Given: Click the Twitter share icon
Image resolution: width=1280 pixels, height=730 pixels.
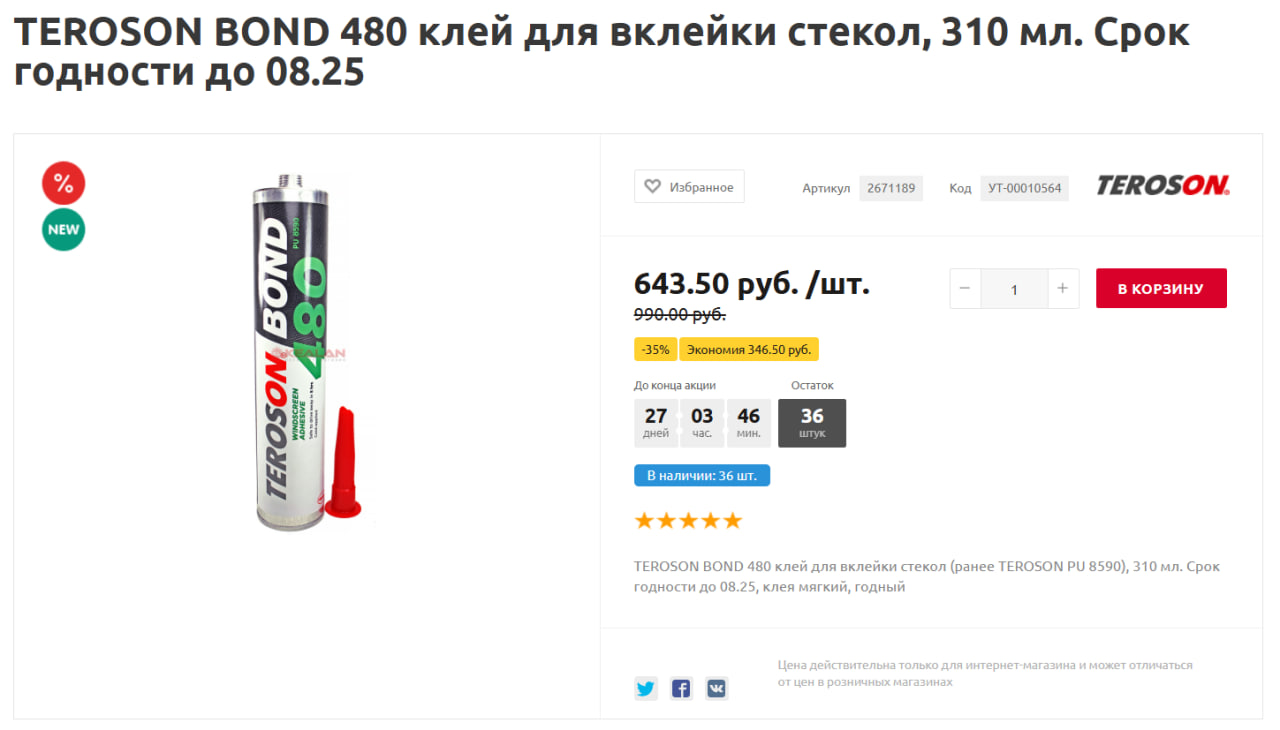Looking at the screenshot, I should coord(646,688).
